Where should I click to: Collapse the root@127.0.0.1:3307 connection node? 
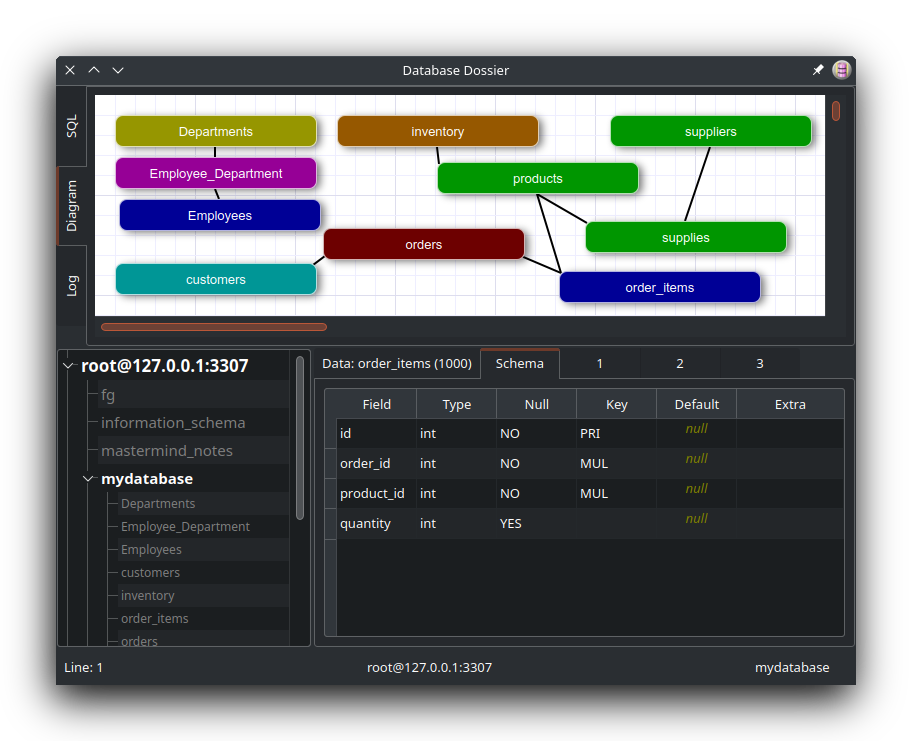(x=69, y=366)
